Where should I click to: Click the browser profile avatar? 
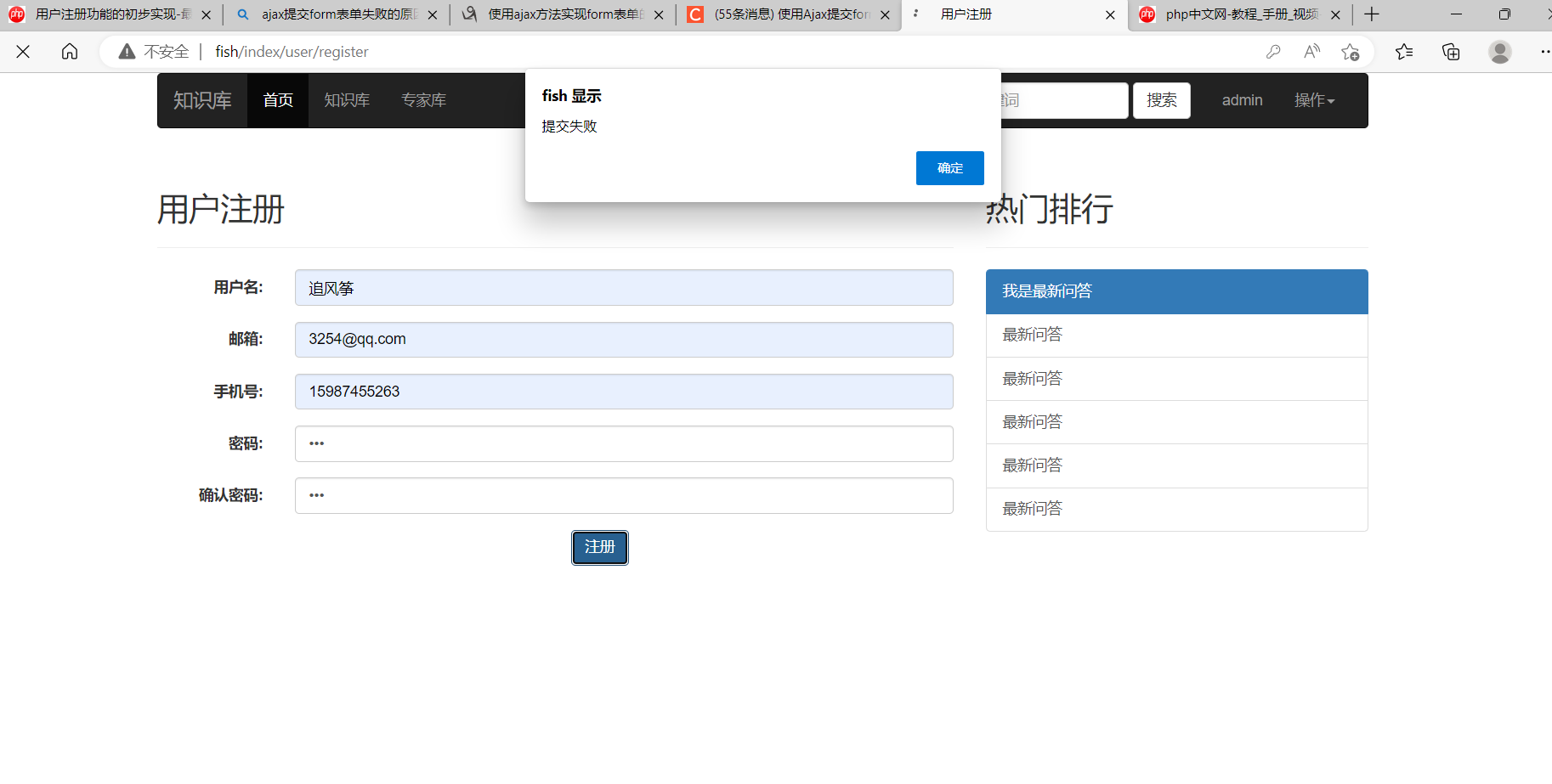click(1499, 52)
